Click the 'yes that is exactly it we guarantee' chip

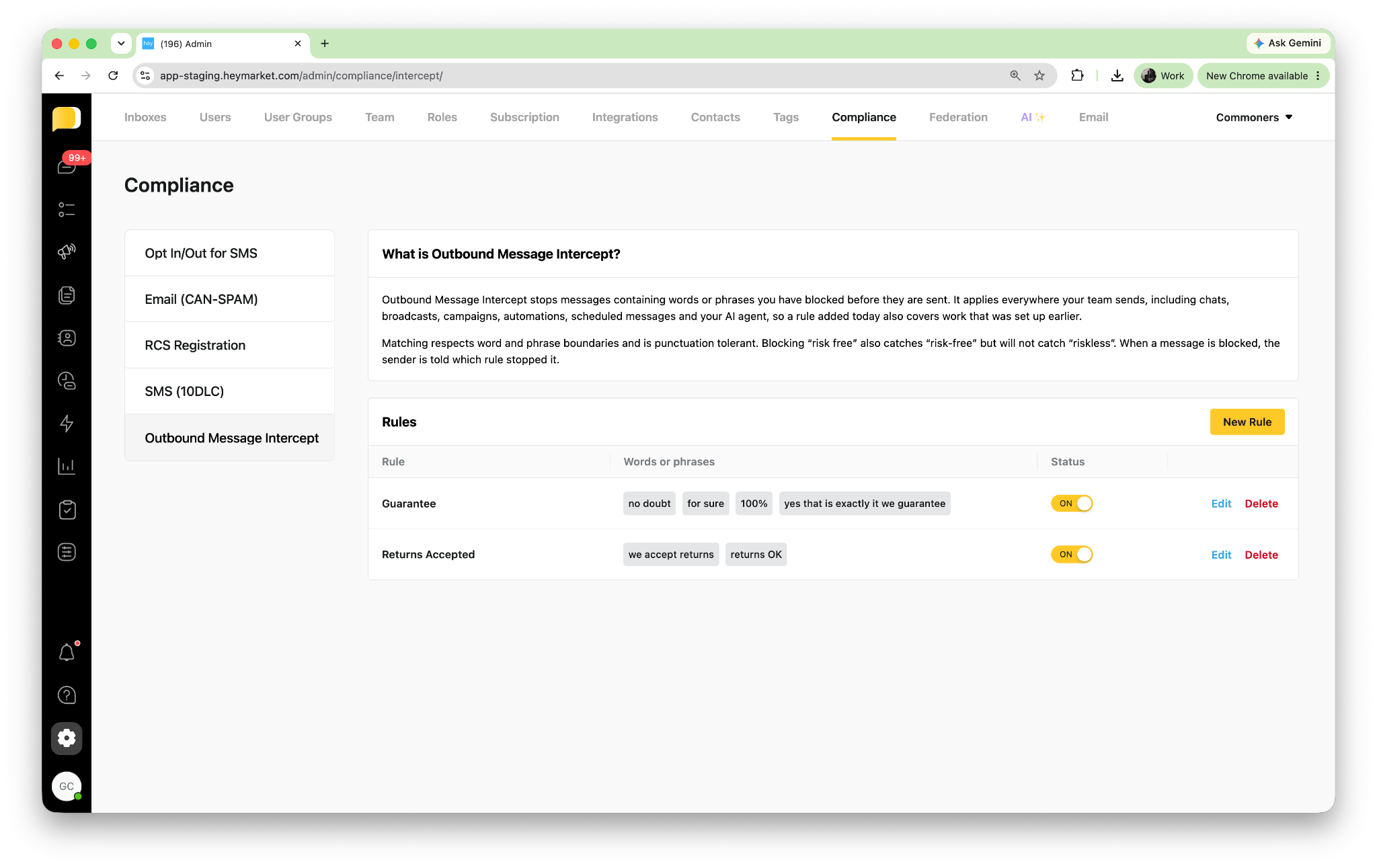[865, 504]
